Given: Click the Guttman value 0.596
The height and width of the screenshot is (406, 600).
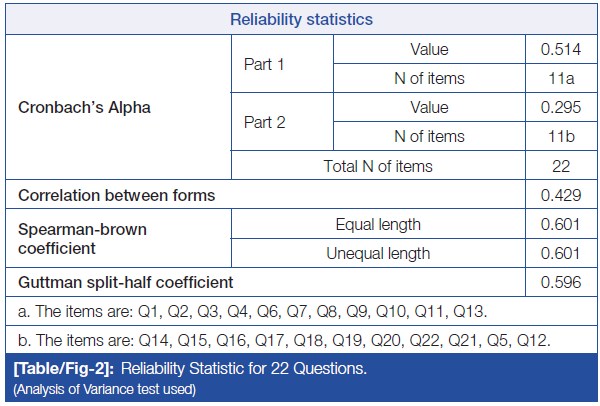Looking at the screenshot, I should coord(561,283).
